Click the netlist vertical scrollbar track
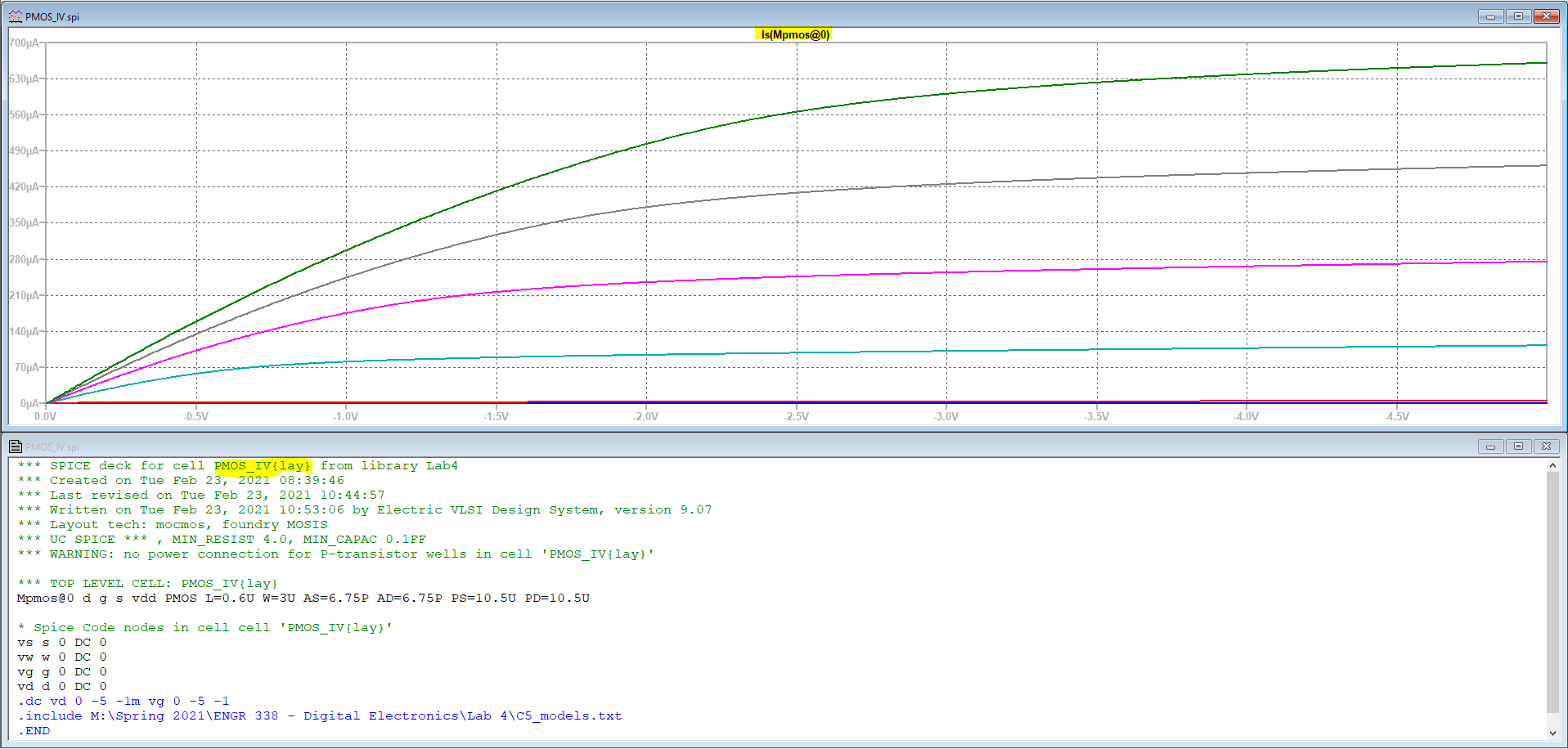Viewport: 1568px width, 749px height. [1552, 597]
